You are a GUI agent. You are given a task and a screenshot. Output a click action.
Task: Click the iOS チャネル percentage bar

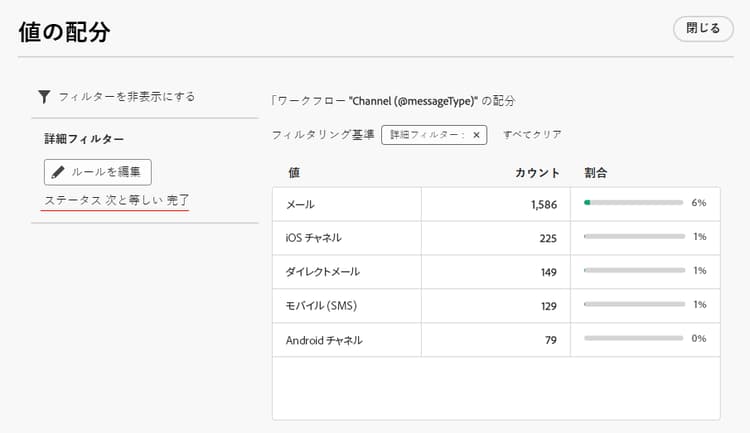pyautogui.click(x=634, y=236)
